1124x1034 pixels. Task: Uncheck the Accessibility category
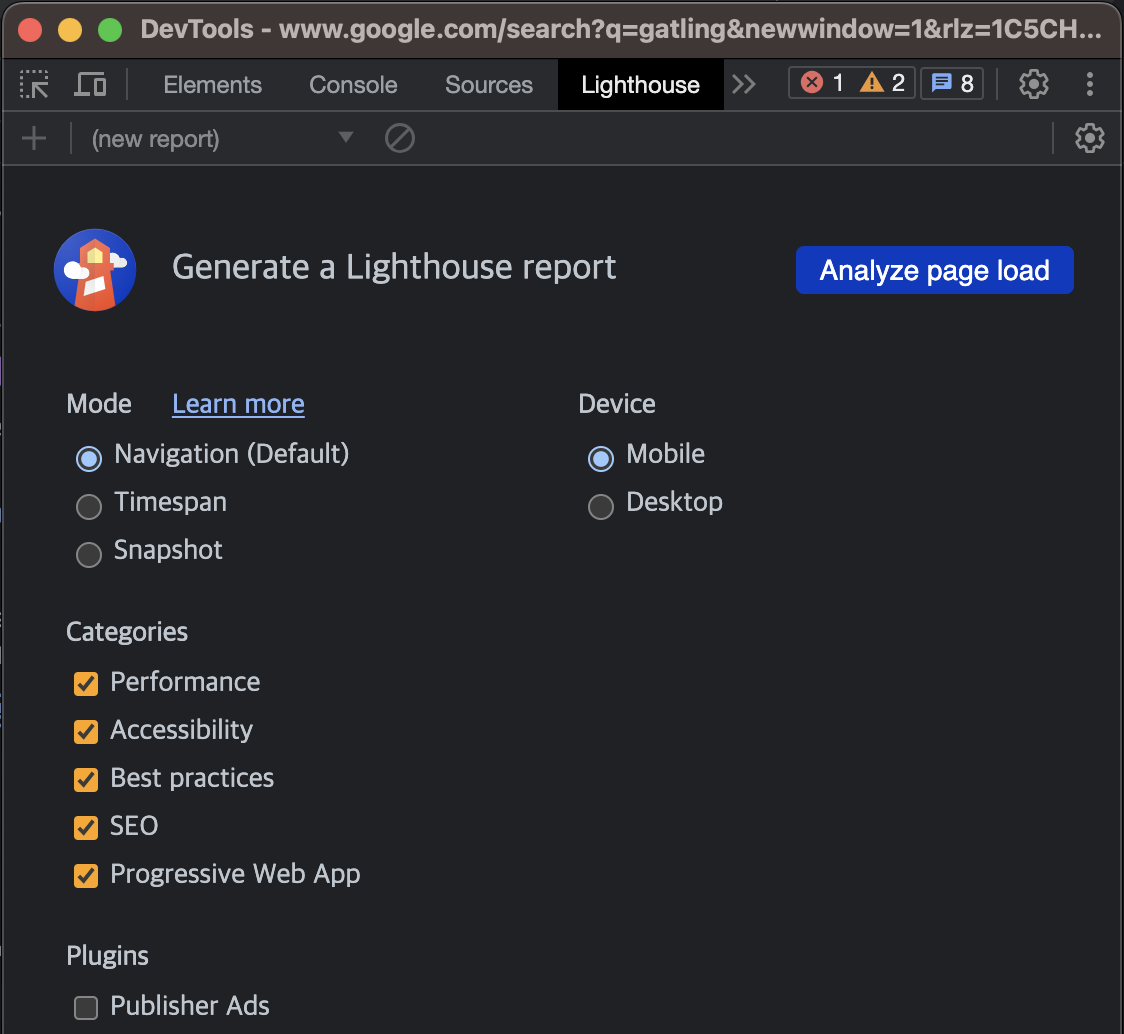pyautogui.click(x=86, y=731)
